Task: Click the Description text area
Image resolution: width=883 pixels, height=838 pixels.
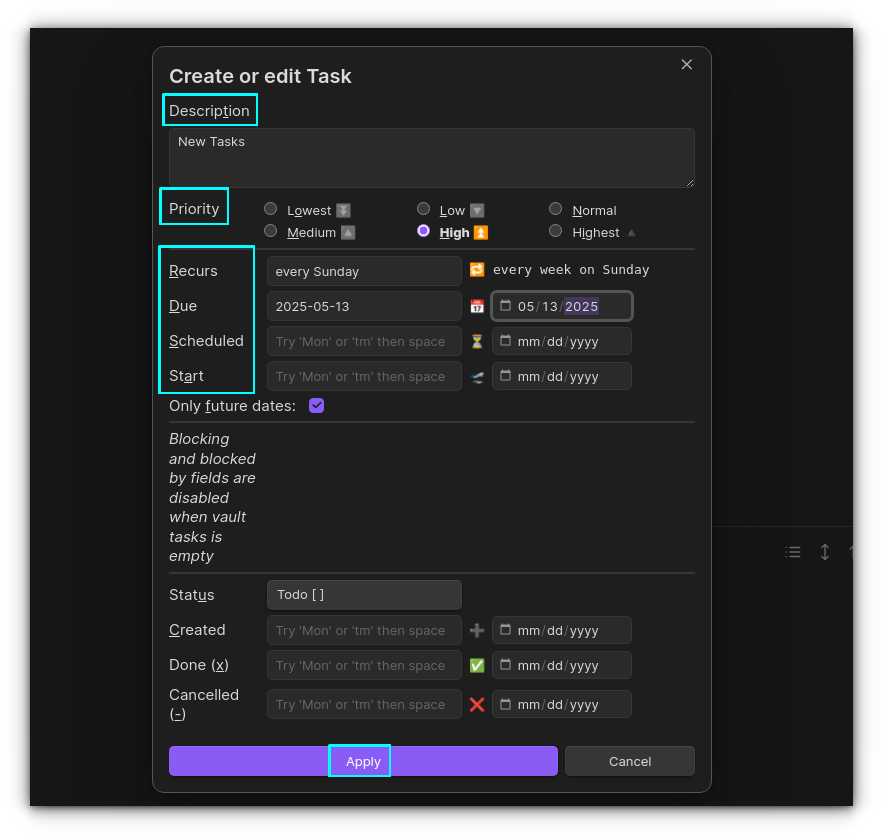Action: 431,157
